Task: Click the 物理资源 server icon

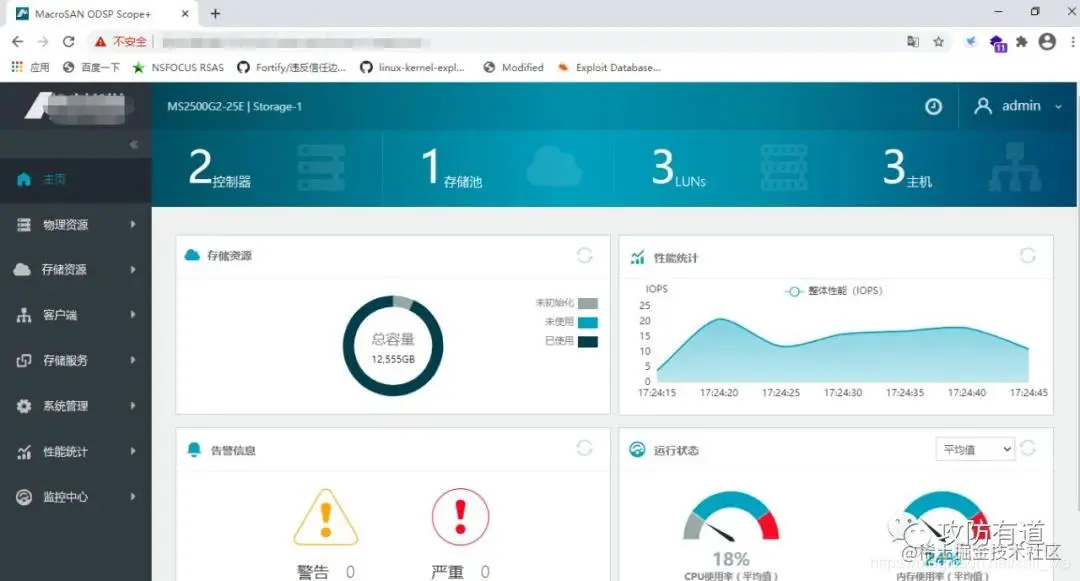Action: coord(24,224)
